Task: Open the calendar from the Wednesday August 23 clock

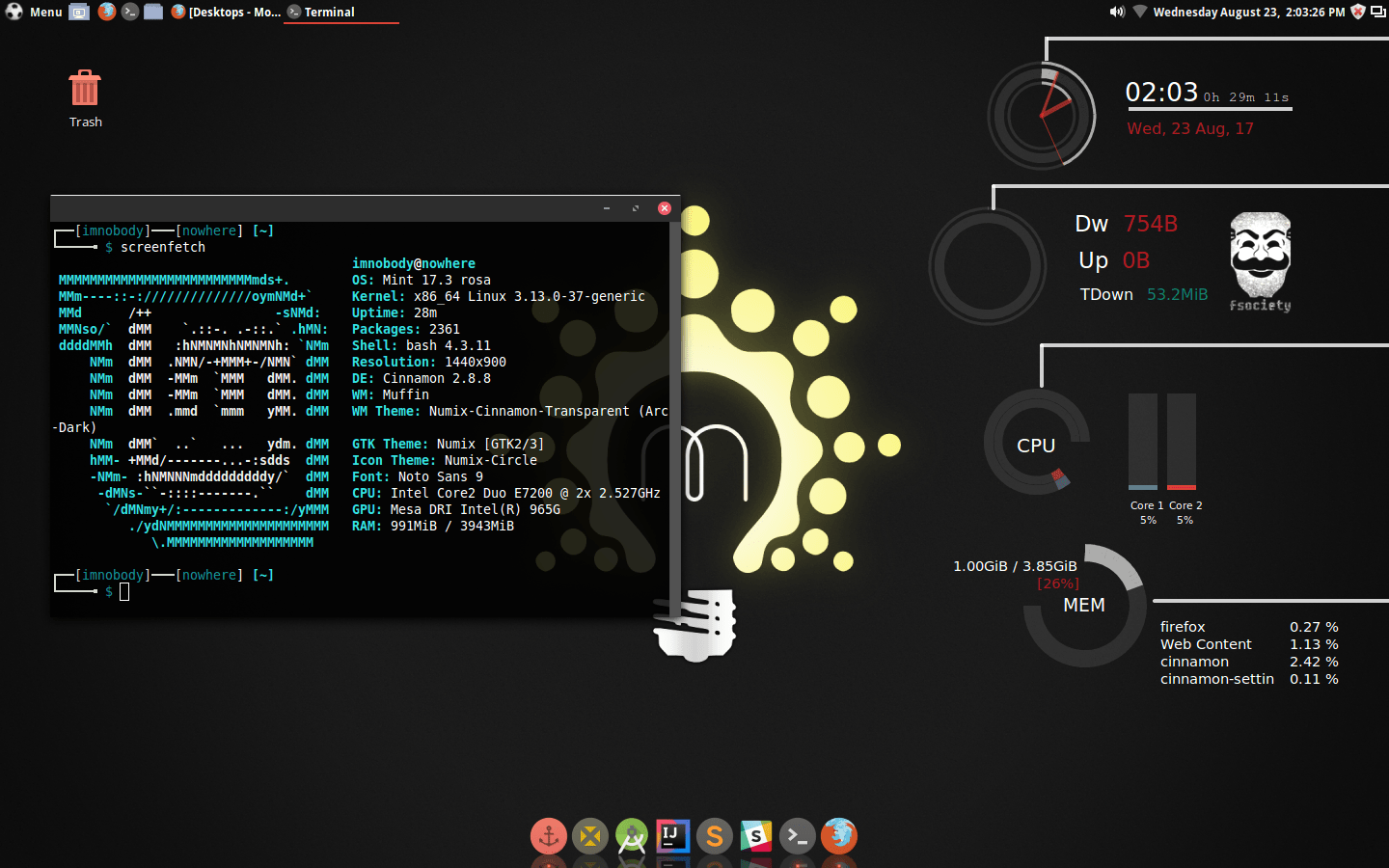Action: pyautogui.click(x=1249, y=12)
